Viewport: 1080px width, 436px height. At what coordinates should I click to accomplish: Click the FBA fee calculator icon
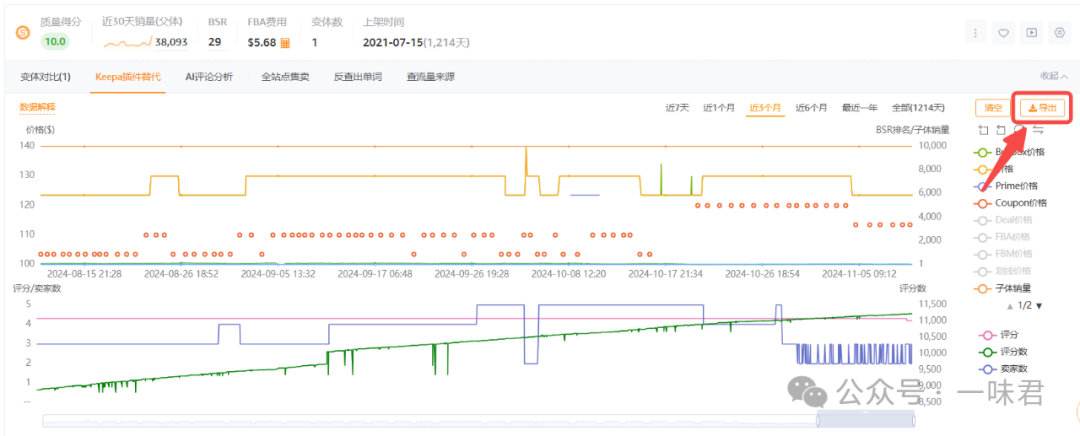(285, 43)
